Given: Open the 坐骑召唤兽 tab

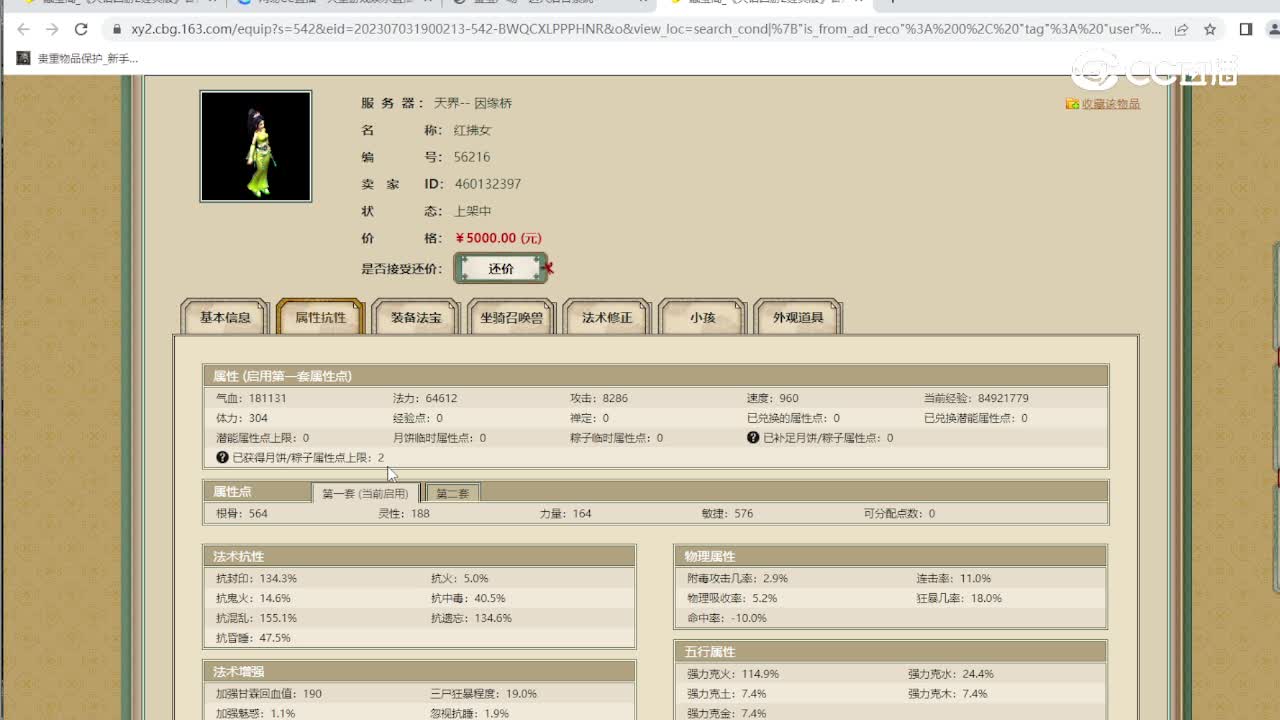Looking at the screenshot, I should click(x=511, y=317).
